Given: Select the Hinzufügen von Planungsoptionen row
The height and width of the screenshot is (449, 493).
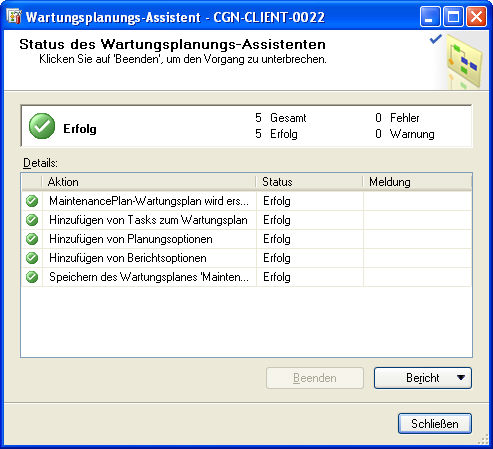Looking at the screenshot, I should (x=247, y=239).
